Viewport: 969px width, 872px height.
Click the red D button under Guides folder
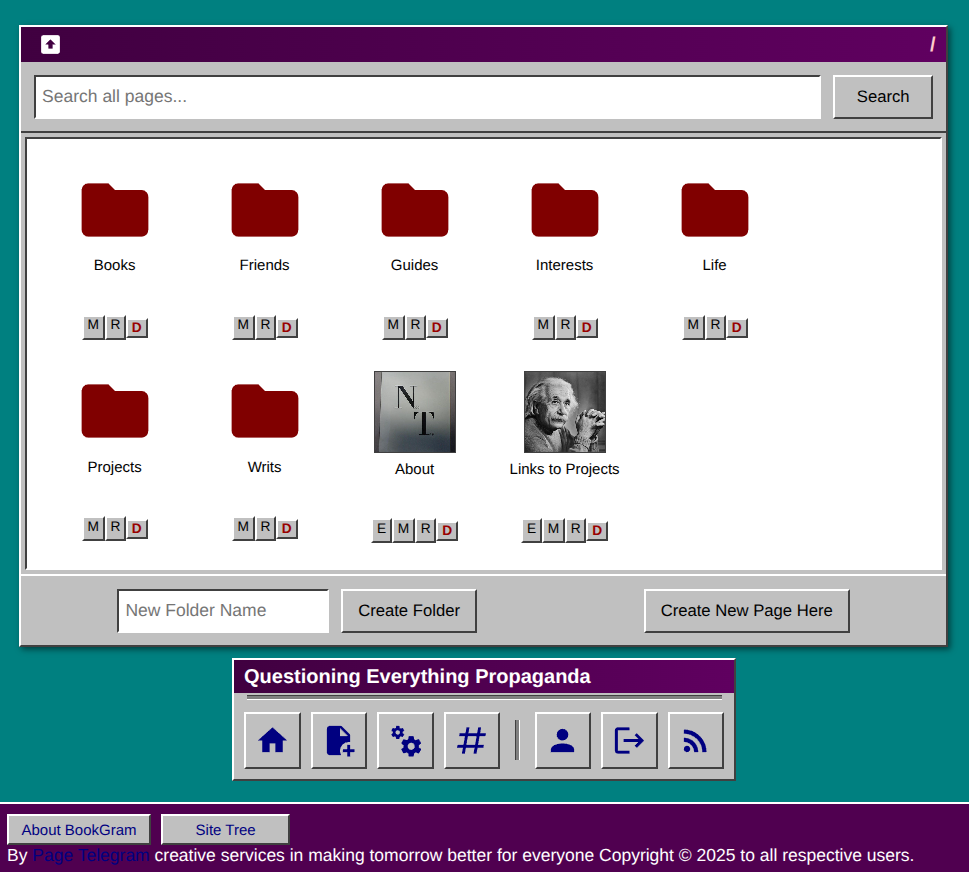click(437, 327)
